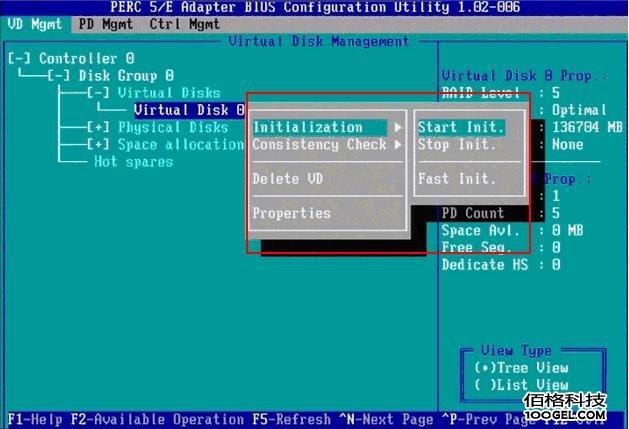Click the Free Seg. property label
This screenshot has height=429, width=629.
click(477, 248)
